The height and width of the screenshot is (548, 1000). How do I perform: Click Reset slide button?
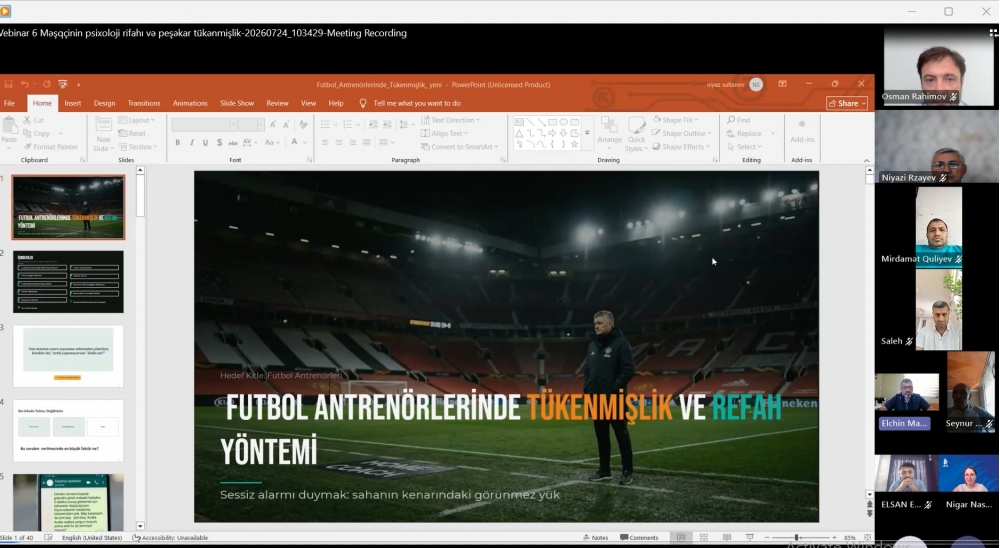tap(132, 133)
